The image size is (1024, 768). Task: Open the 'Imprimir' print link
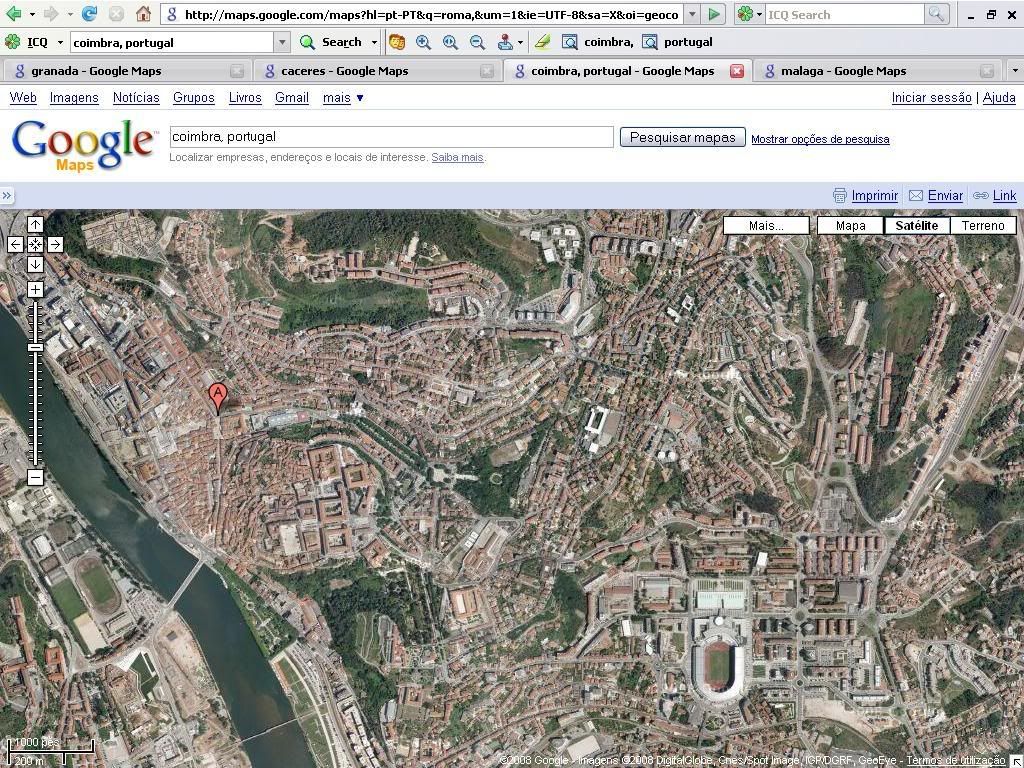pos(874,196)
